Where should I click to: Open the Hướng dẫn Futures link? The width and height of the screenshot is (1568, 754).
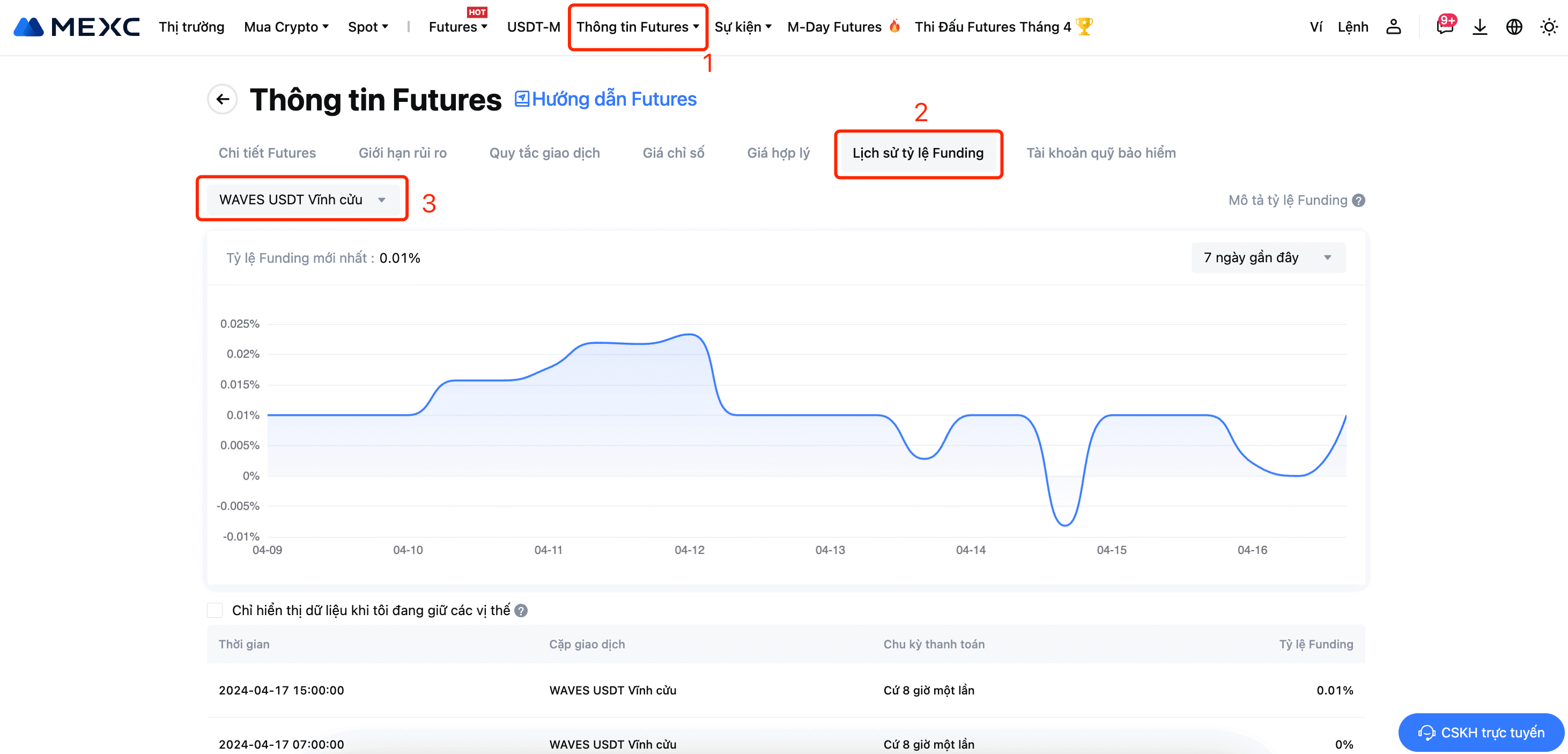(605, 99)
